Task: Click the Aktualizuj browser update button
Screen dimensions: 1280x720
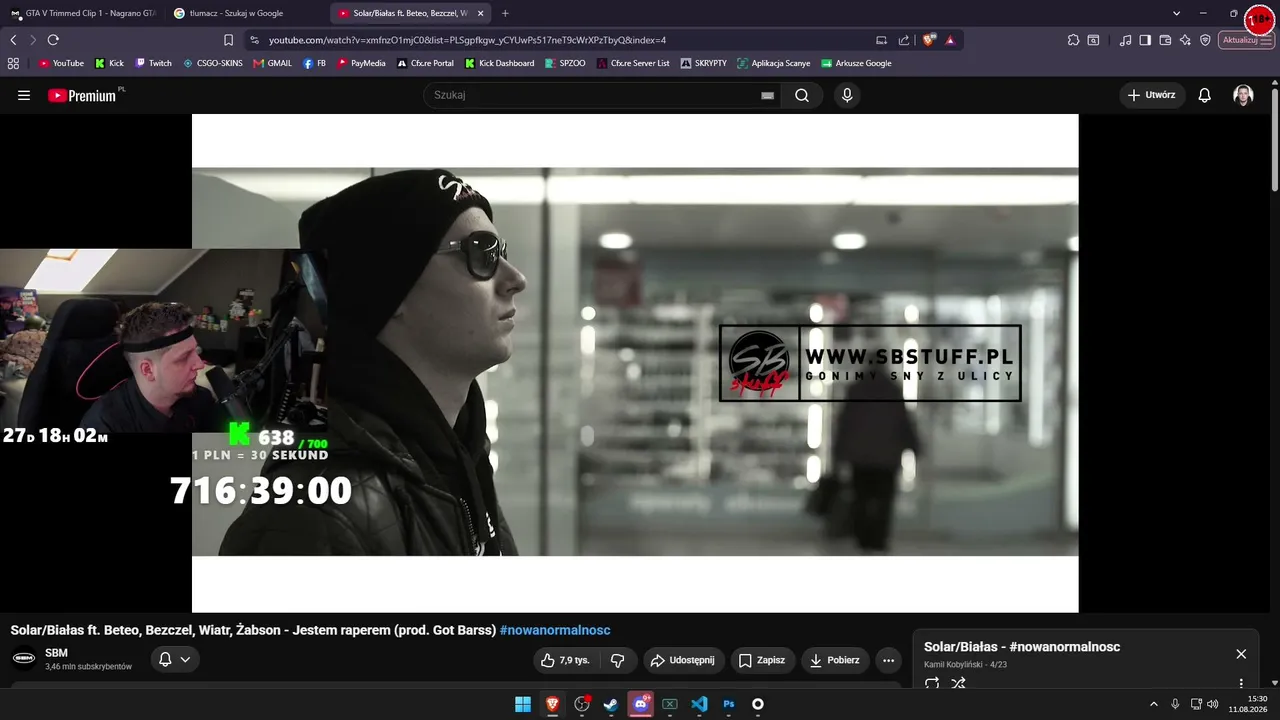Action: (1246, 40)
